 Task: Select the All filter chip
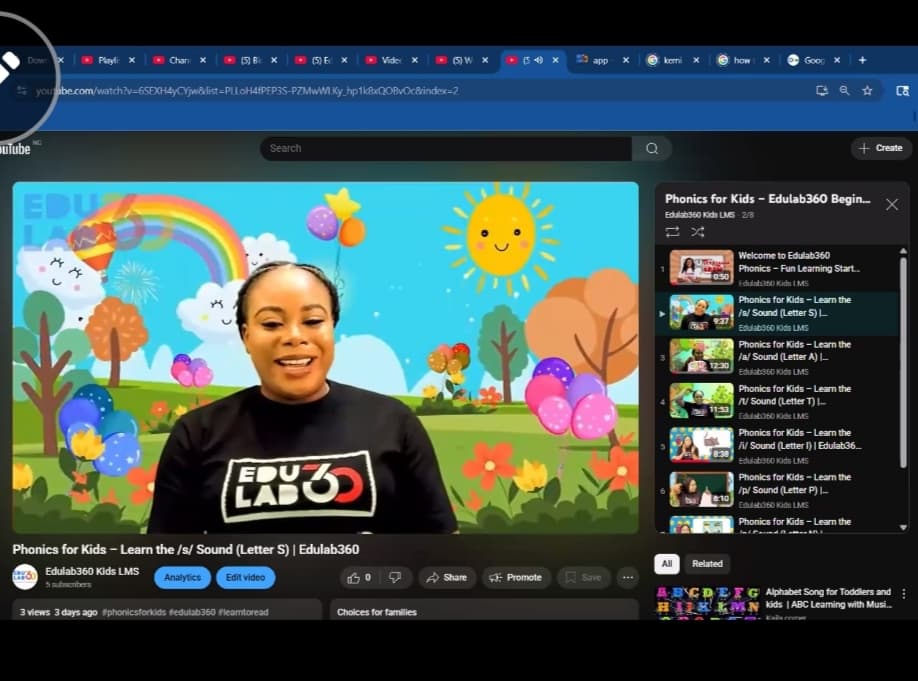[666, 564]
